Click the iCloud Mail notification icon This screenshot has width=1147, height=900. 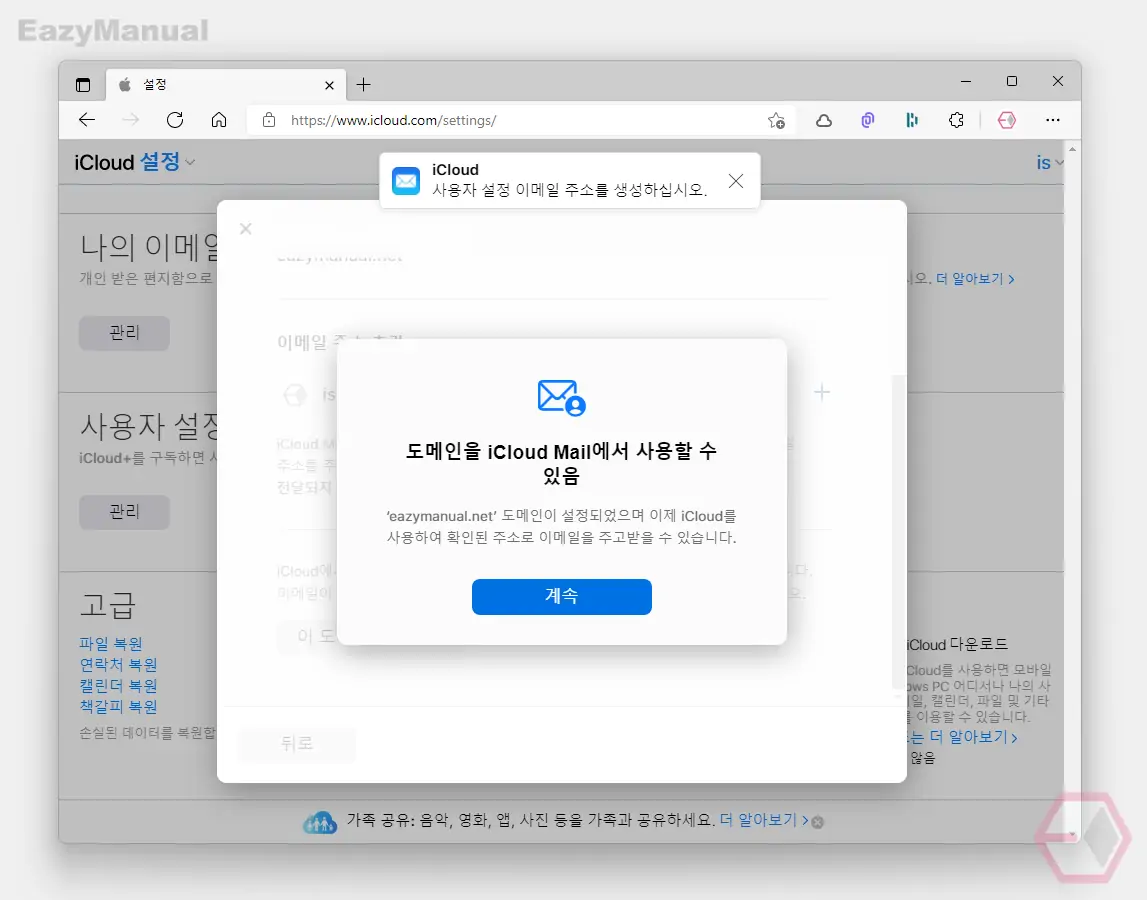[x=406, y=181]
